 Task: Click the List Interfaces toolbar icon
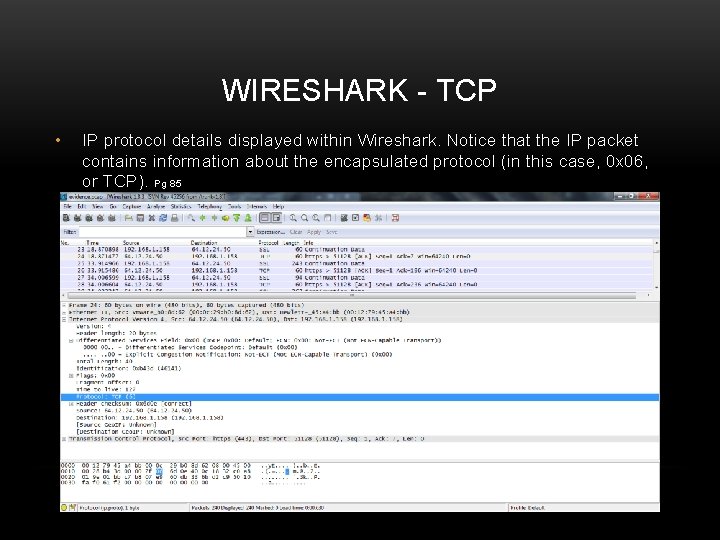tap(67, 218)
